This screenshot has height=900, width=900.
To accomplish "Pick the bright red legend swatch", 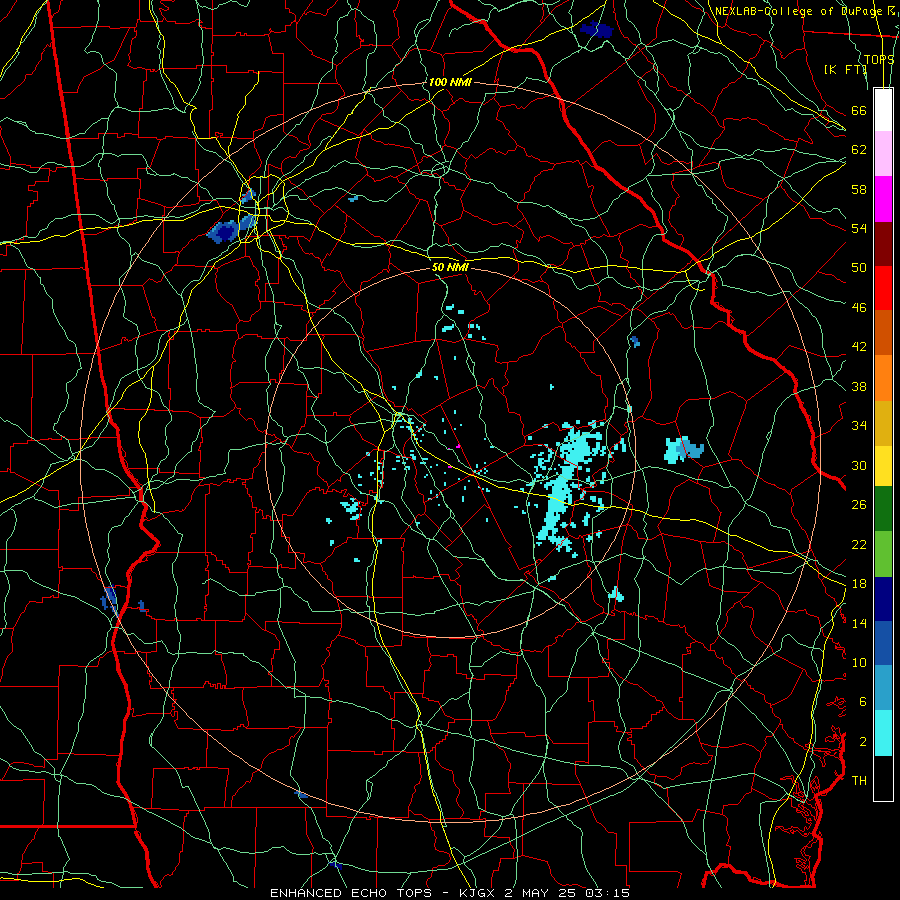I will tap(883, 288).
